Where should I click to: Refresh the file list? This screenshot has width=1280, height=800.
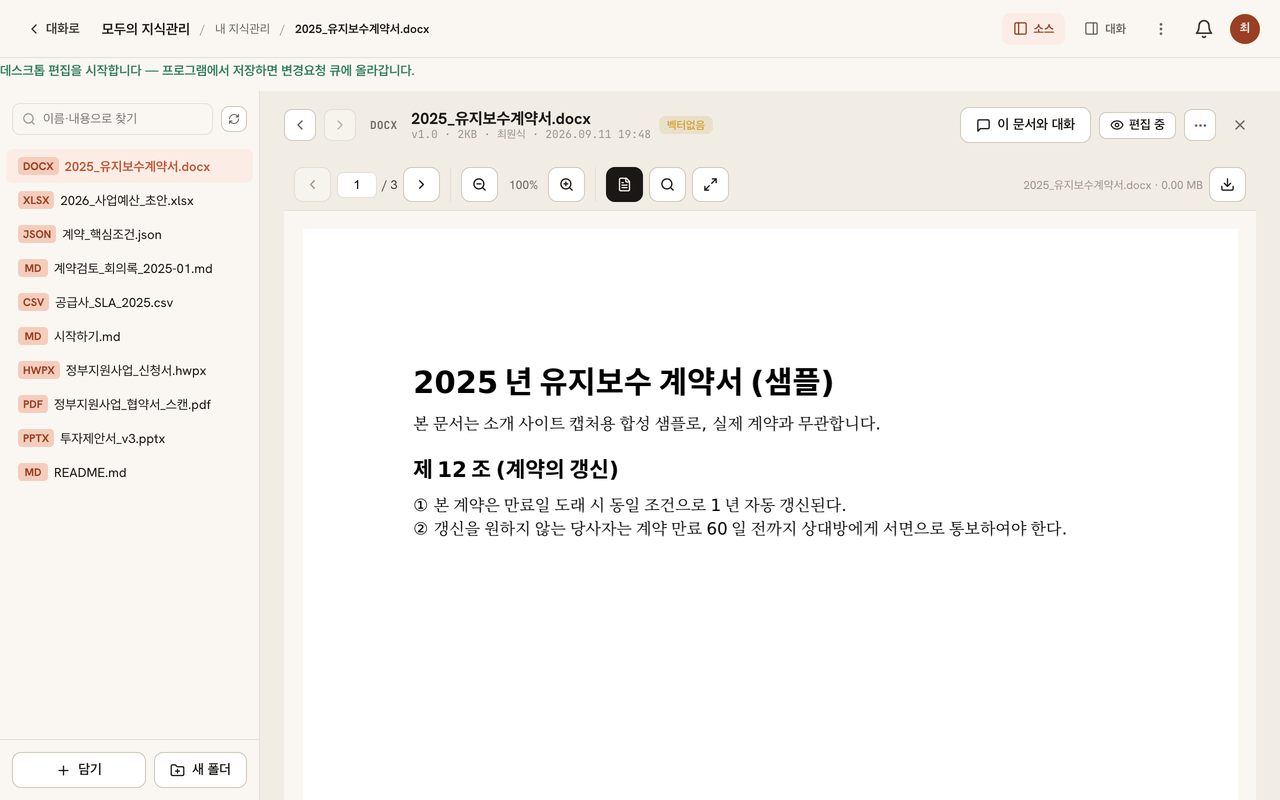[x=233, y=119]
